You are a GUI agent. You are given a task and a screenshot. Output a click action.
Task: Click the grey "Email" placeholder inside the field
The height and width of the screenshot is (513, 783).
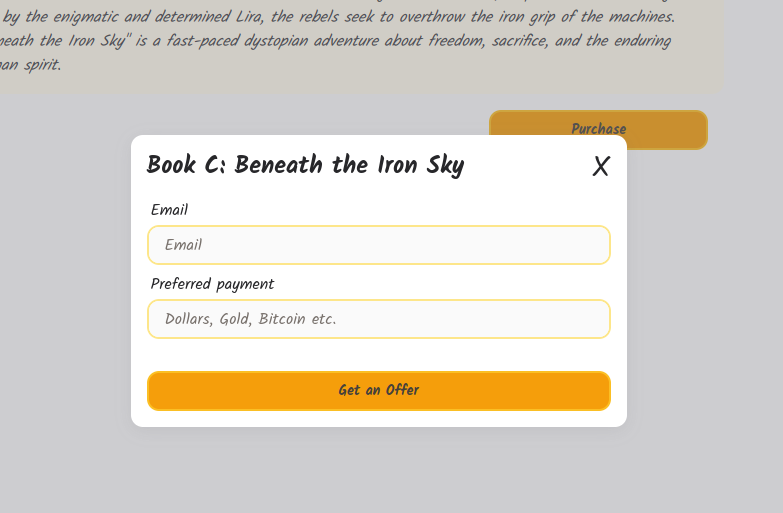183,245
